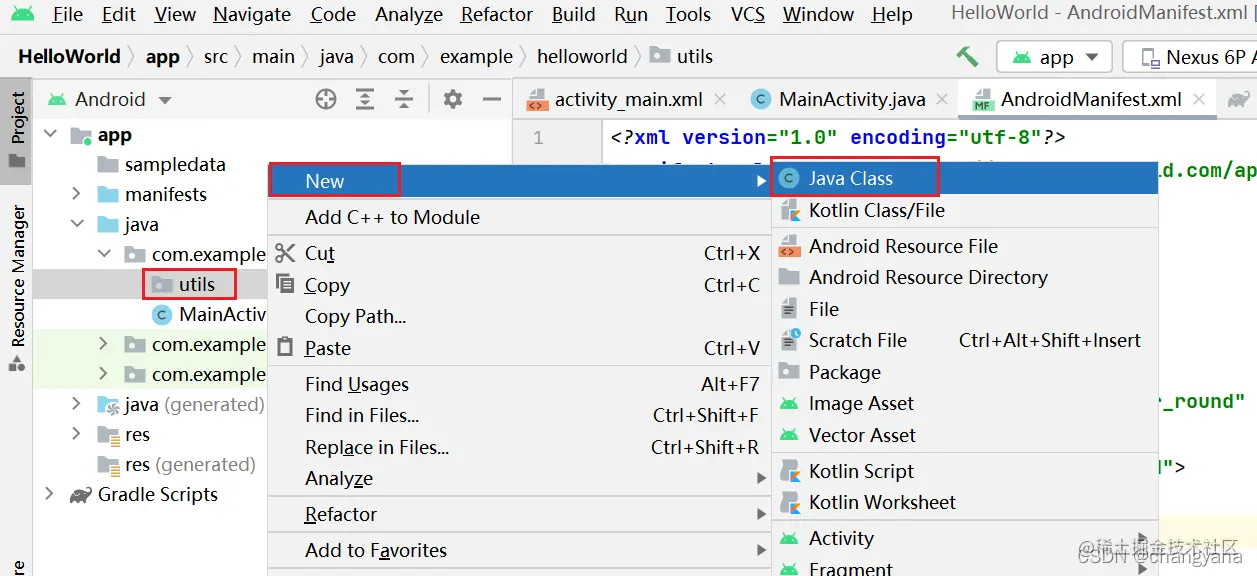The height and width of the screenshot is (576, 1257).
Task: Choose Add C++ to Module
Action: (x=519, y=217)
